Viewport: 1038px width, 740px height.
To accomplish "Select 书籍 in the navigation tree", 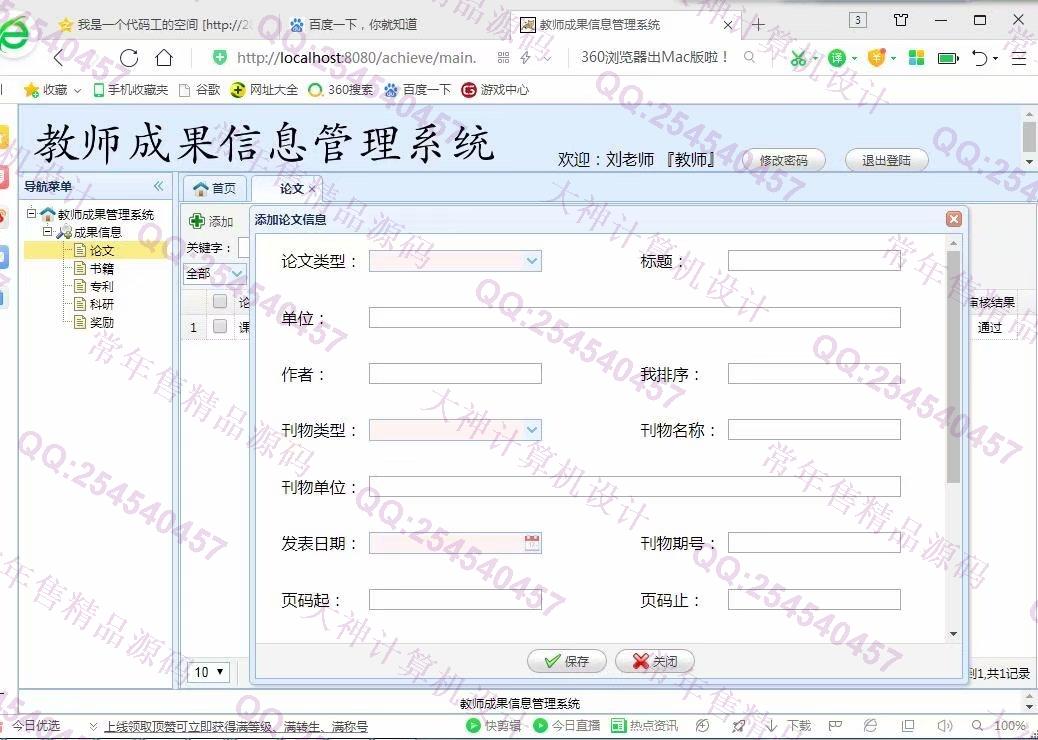I will [x=101, y=268].
